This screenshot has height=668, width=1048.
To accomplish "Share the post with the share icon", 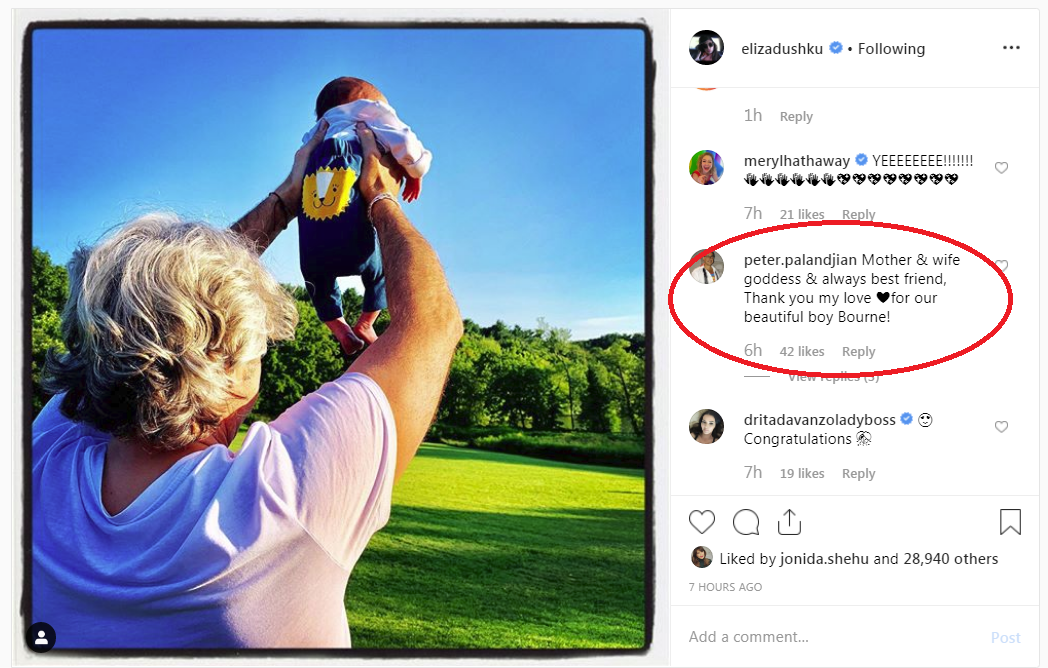I will pos(789,522).
